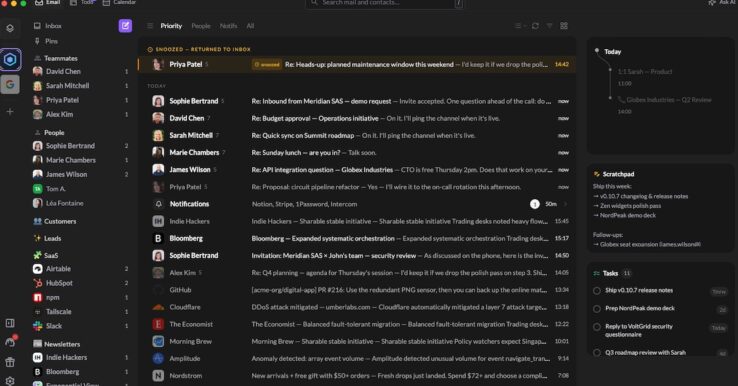Image resolution: width=738 pixels, height=386 pixels.
Task: Open Pins in sidebar
Action: pyautogui.click(x=46, y=41)
